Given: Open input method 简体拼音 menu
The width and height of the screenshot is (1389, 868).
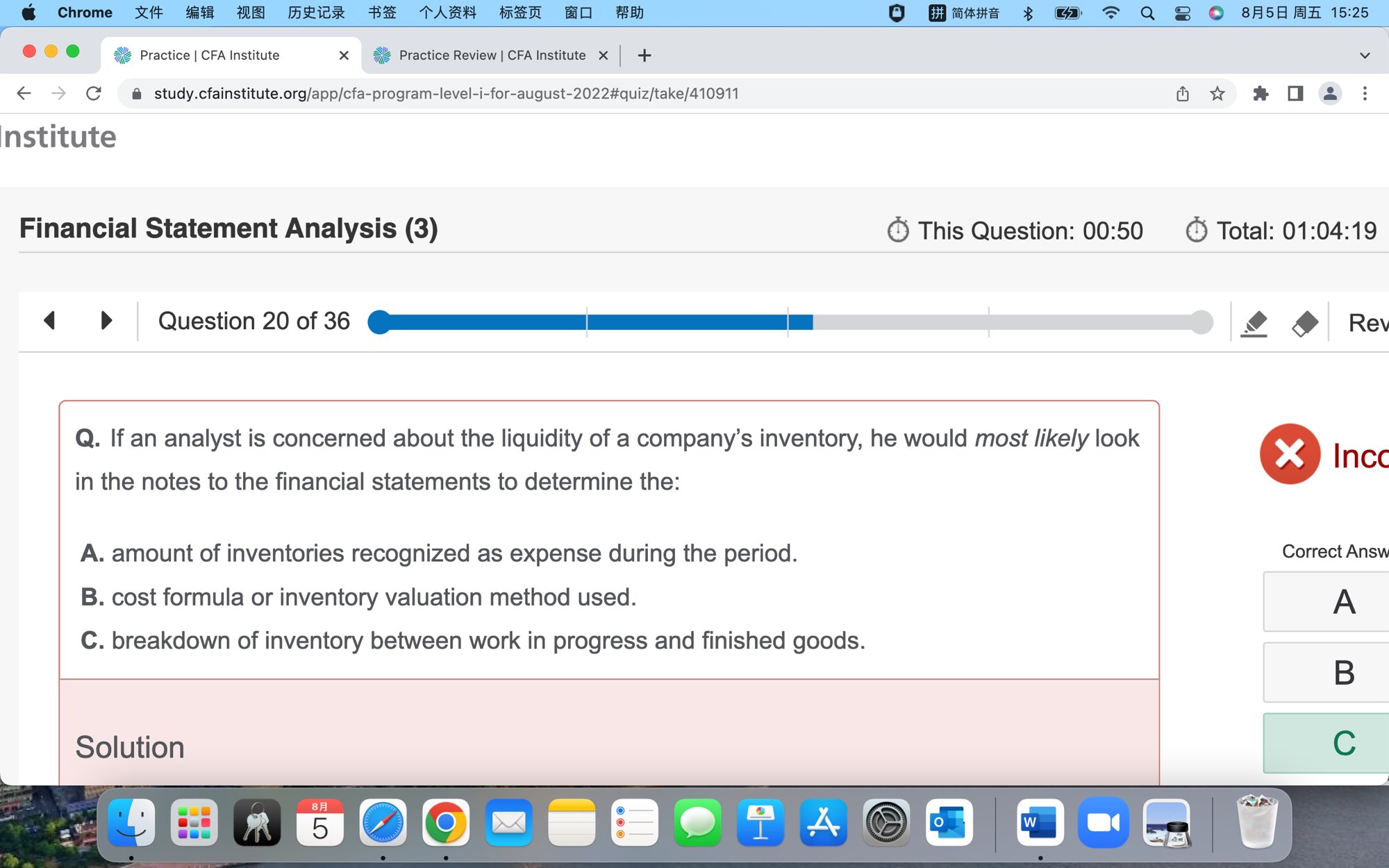Looking at the screenshot, I should coord(965,12).
